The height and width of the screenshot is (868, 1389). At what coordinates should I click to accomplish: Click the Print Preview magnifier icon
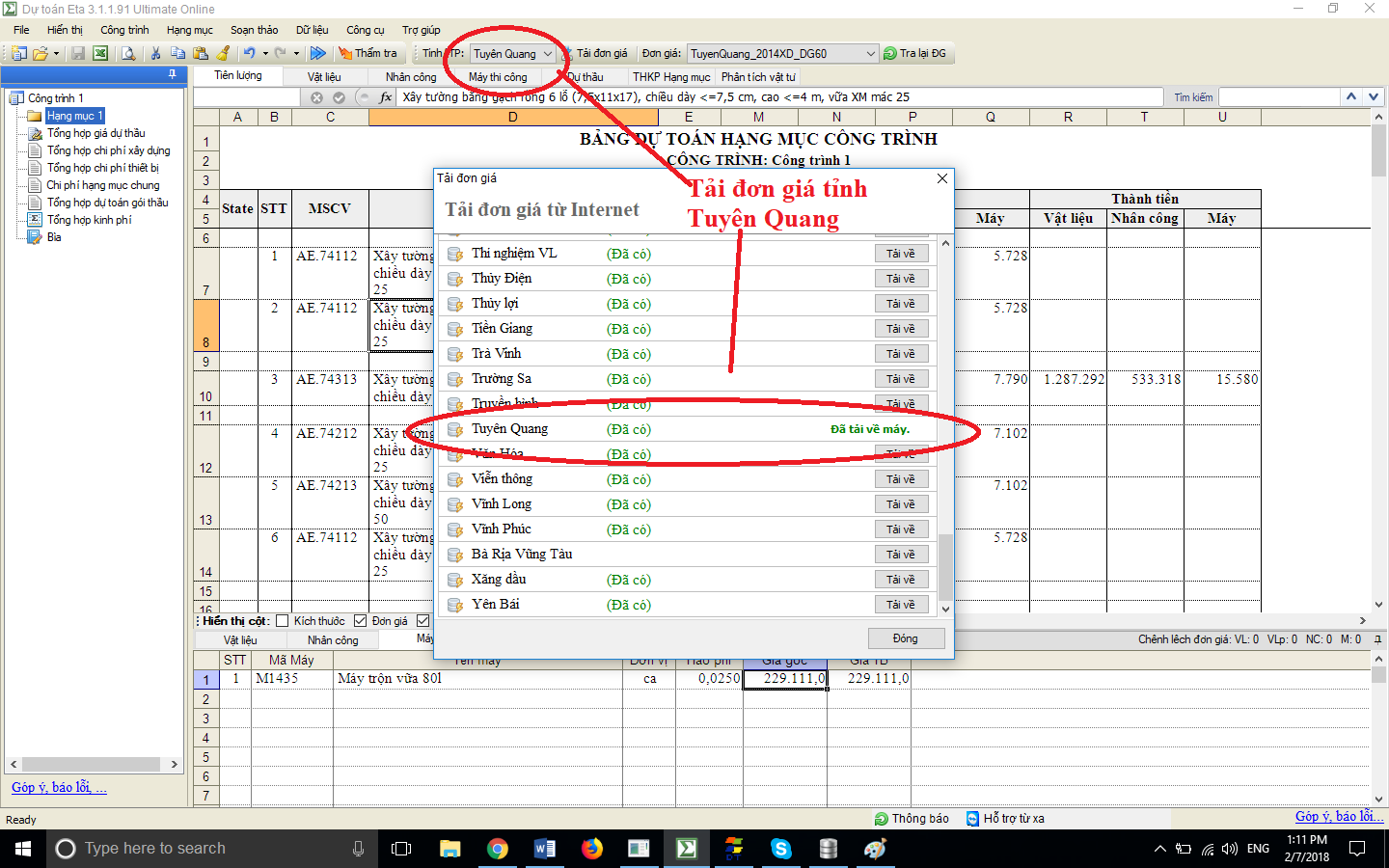coord(128,54)
